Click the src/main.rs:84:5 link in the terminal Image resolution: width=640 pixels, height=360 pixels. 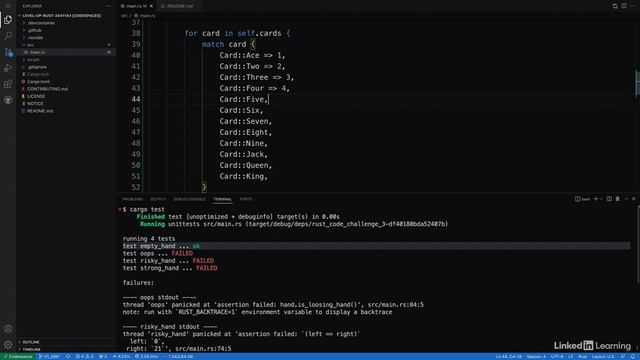[396, 305]
